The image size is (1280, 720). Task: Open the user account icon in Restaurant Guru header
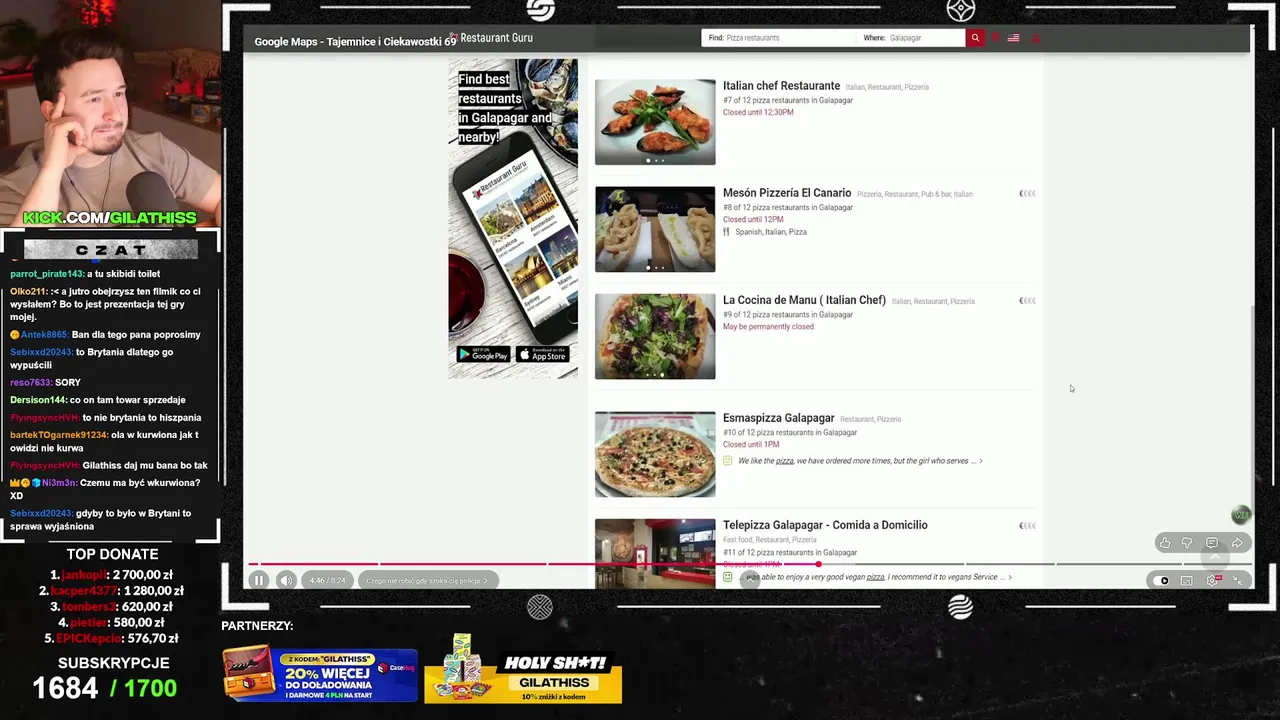click(x=1036, y=38)
